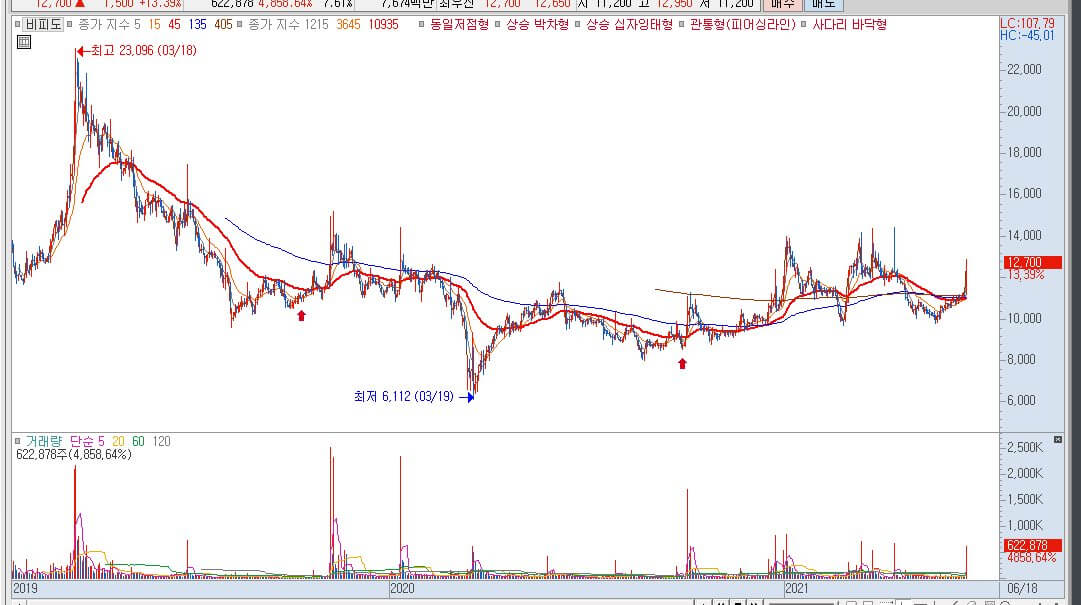Toggle the square before 종가 지수 5

tap(70, 25)
